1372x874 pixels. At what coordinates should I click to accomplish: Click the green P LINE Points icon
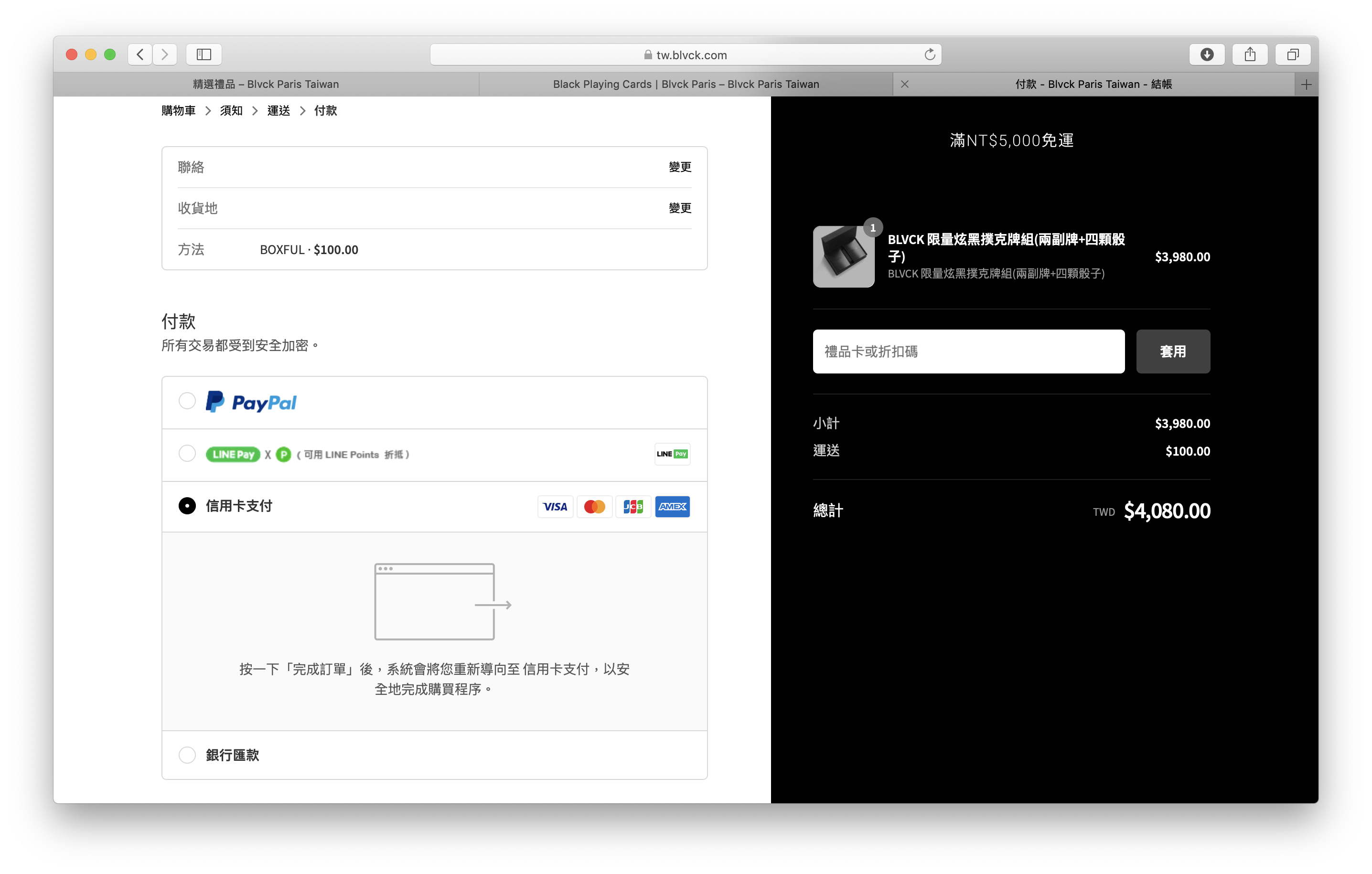pos(283,455)
